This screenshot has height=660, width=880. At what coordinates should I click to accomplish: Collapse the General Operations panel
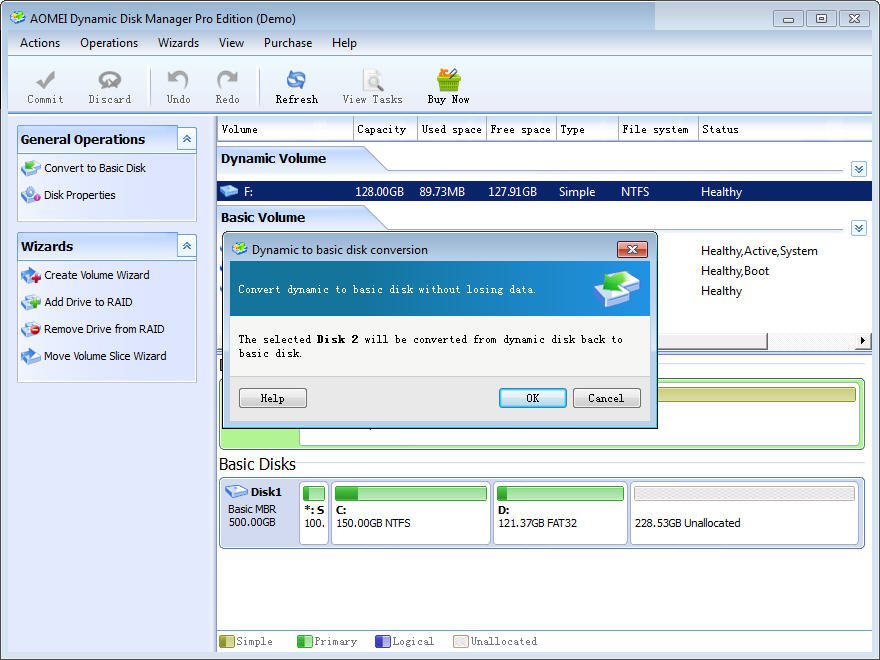(187, 139)
